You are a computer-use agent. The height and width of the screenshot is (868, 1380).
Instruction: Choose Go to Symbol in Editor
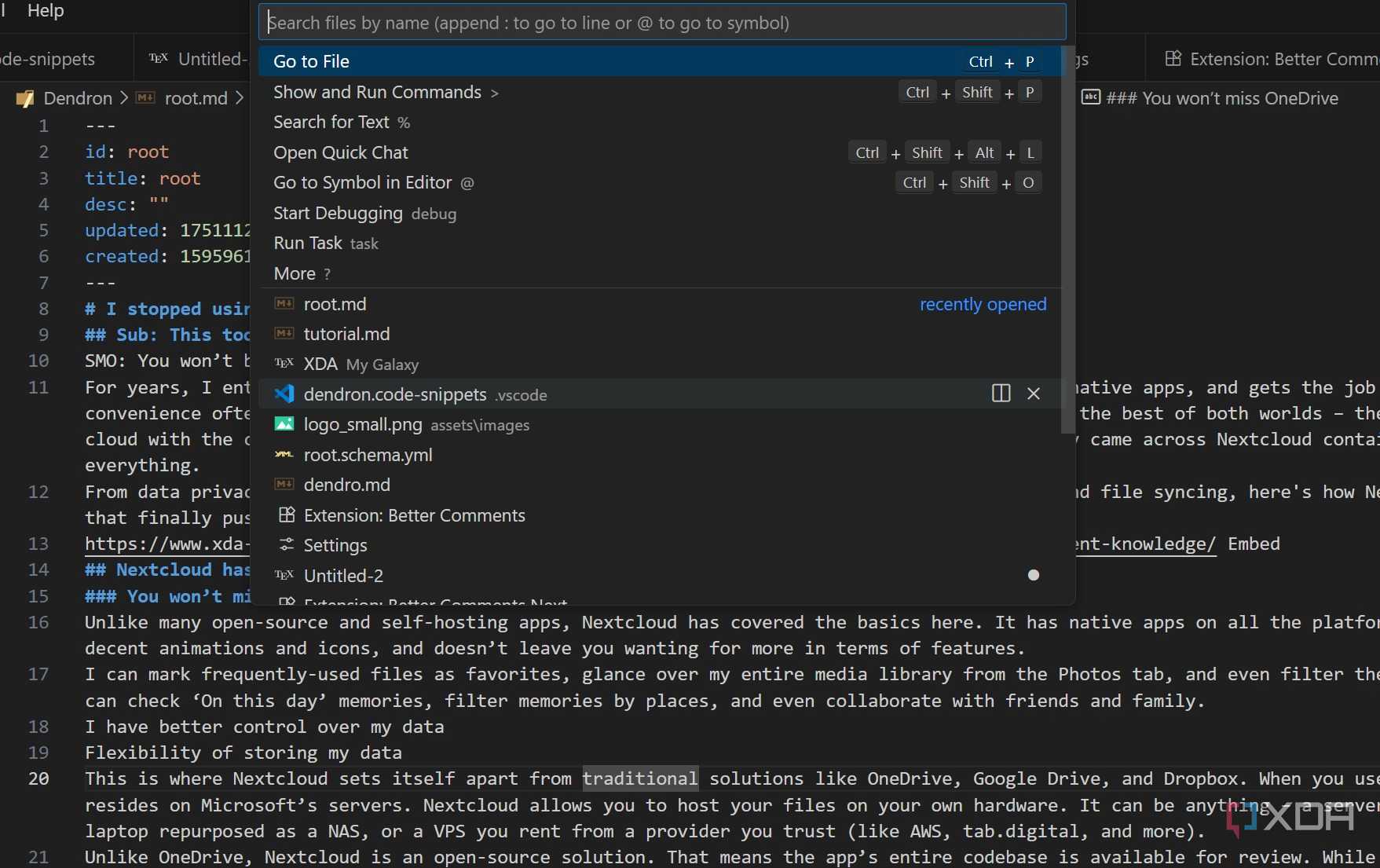[x=660, y=182]
